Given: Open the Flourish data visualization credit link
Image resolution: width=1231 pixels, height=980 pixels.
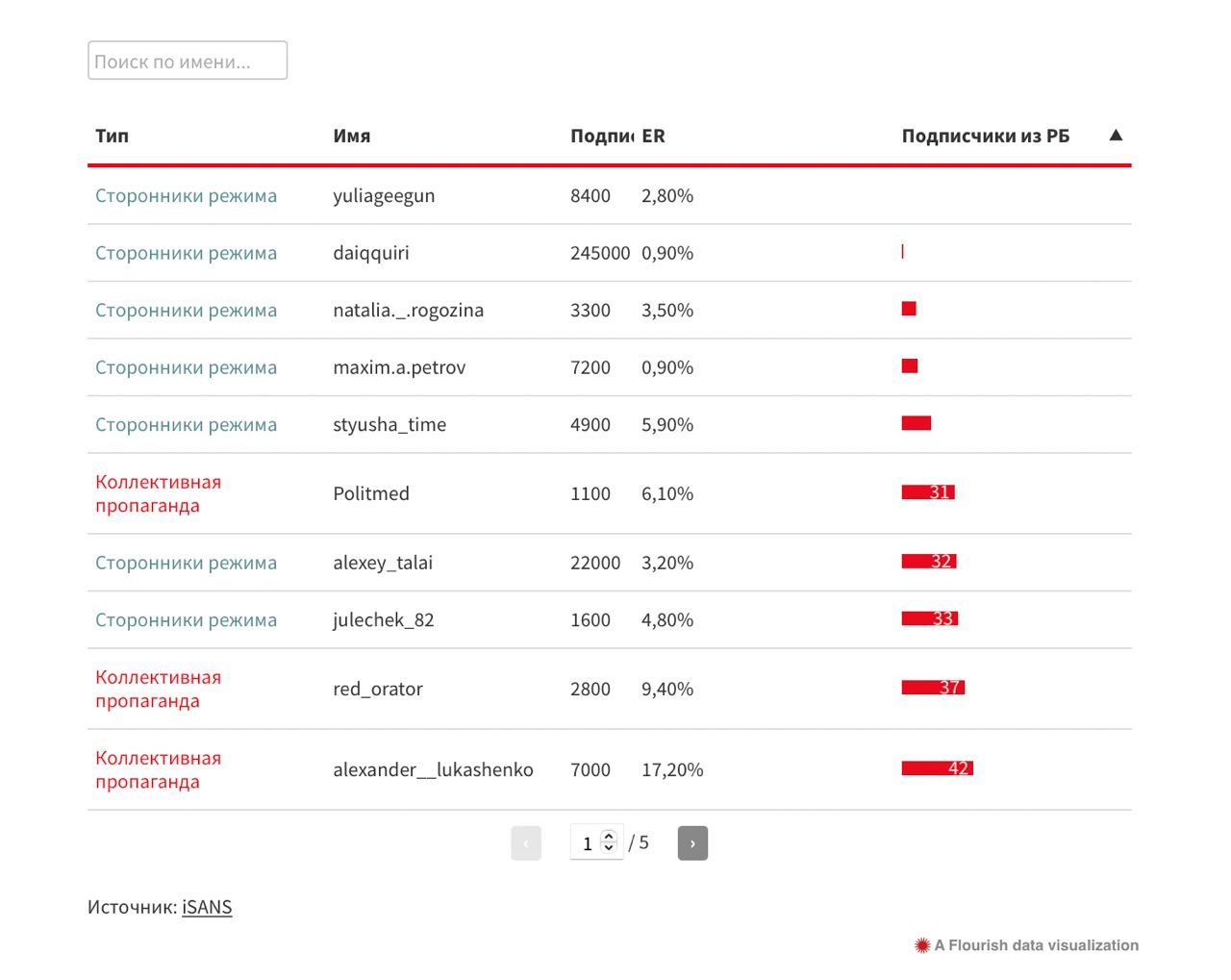Looking at the screenshot, I should pos(1037,945).
